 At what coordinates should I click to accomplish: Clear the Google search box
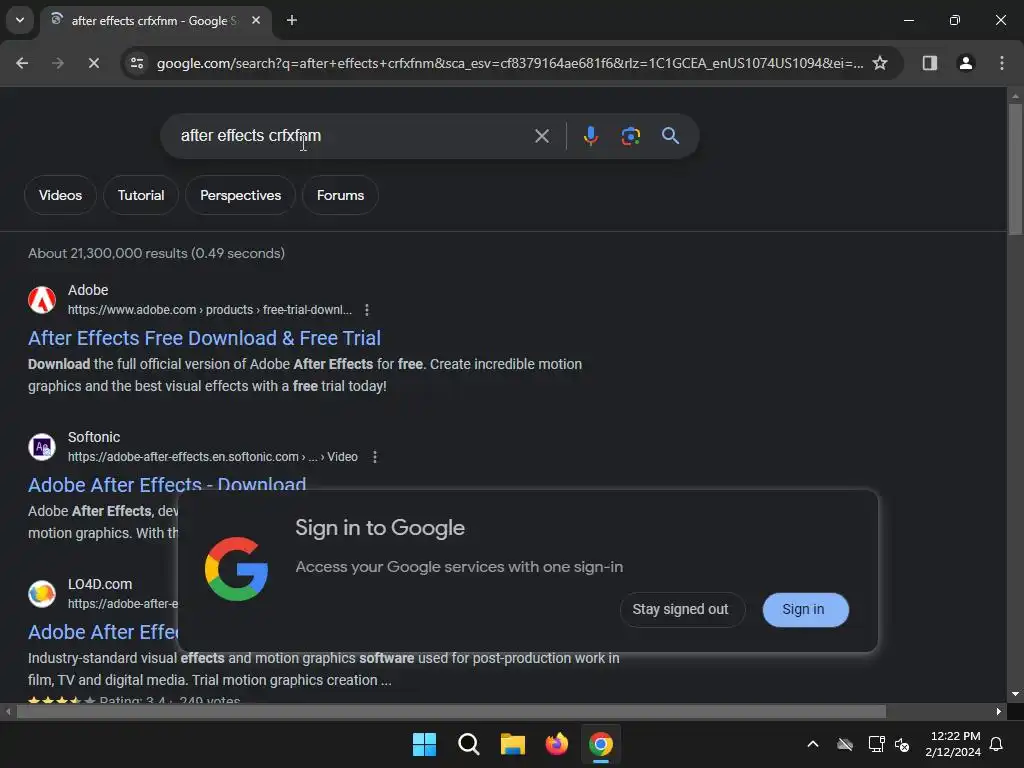point(541,136)
